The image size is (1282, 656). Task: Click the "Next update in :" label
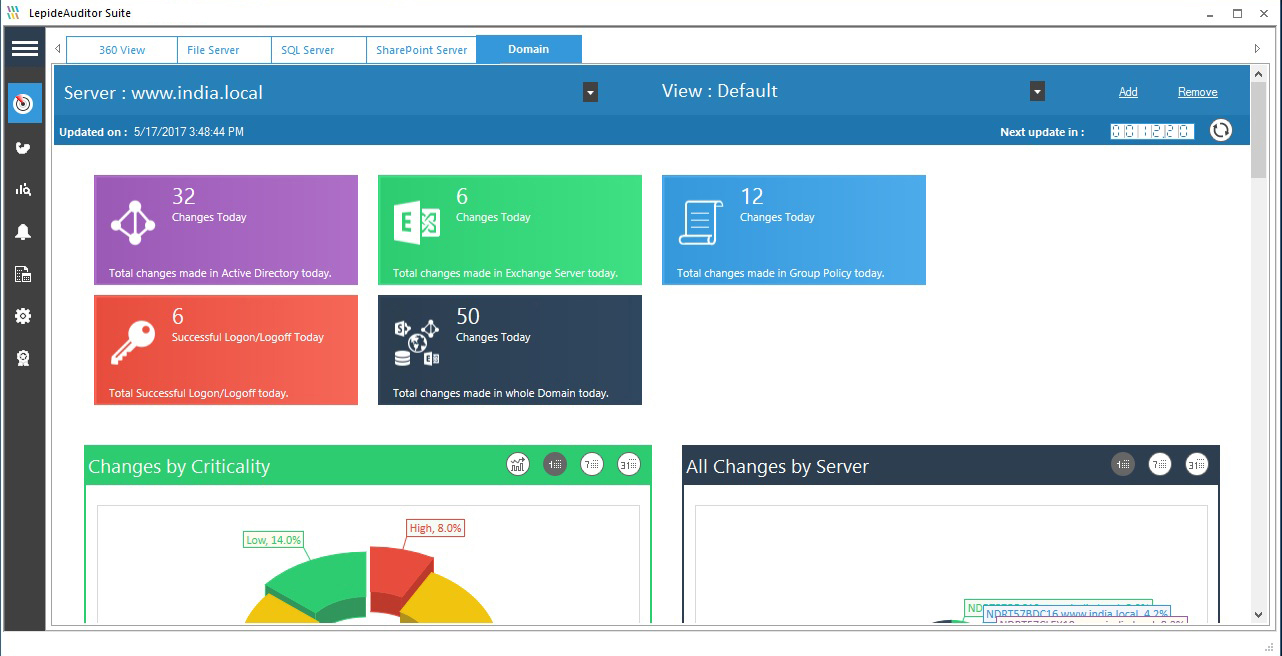(x=1042, y=132)
